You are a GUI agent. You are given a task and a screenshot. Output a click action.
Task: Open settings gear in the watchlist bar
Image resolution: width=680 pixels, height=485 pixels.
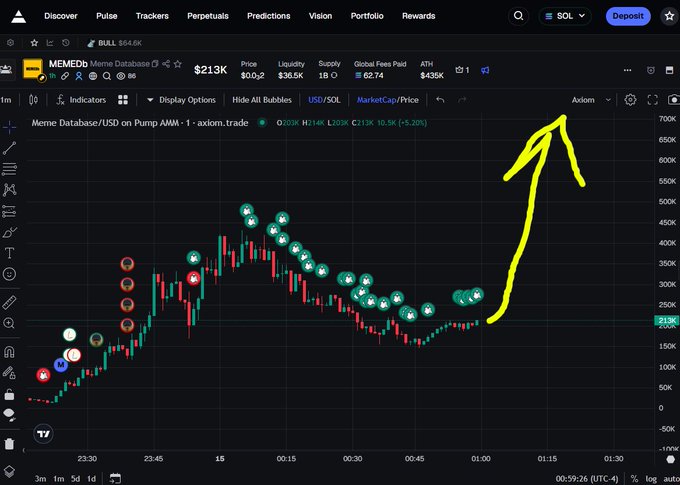[10, 43]
